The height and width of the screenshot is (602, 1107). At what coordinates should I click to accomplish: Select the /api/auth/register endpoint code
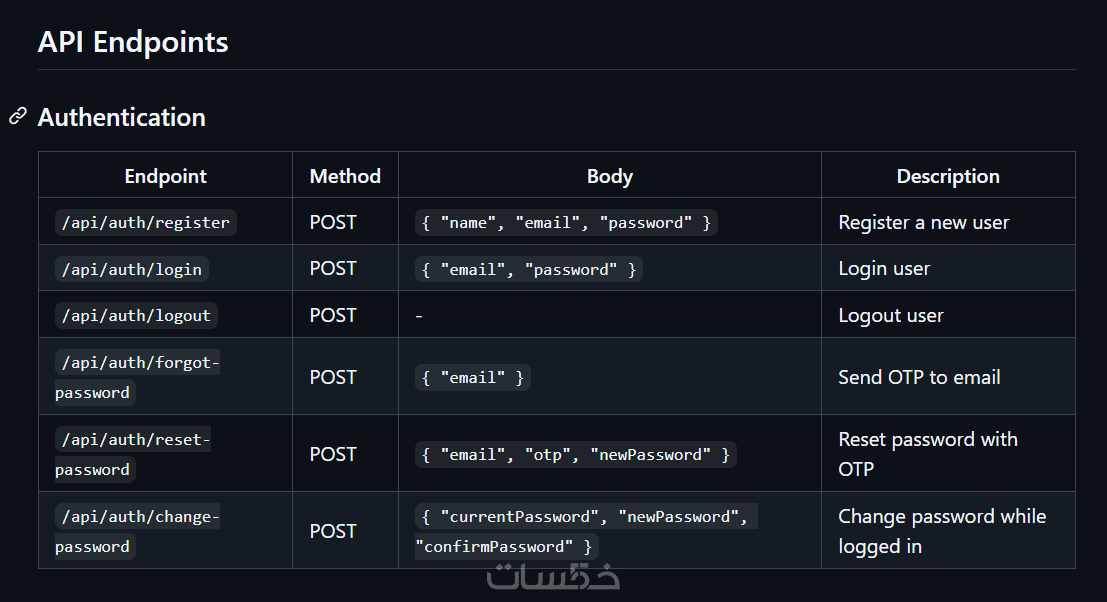145,222
